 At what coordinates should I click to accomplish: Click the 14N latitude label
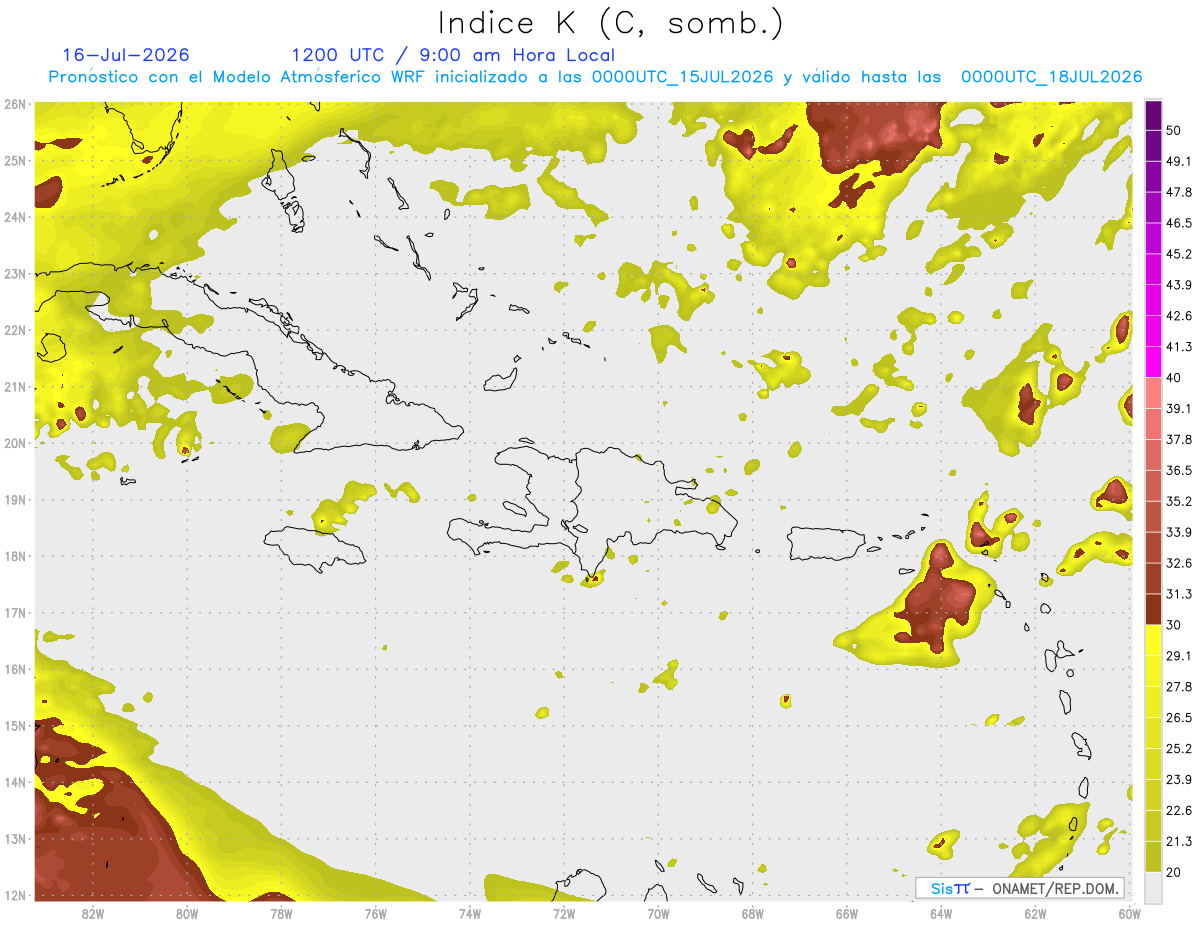[15, 783]
